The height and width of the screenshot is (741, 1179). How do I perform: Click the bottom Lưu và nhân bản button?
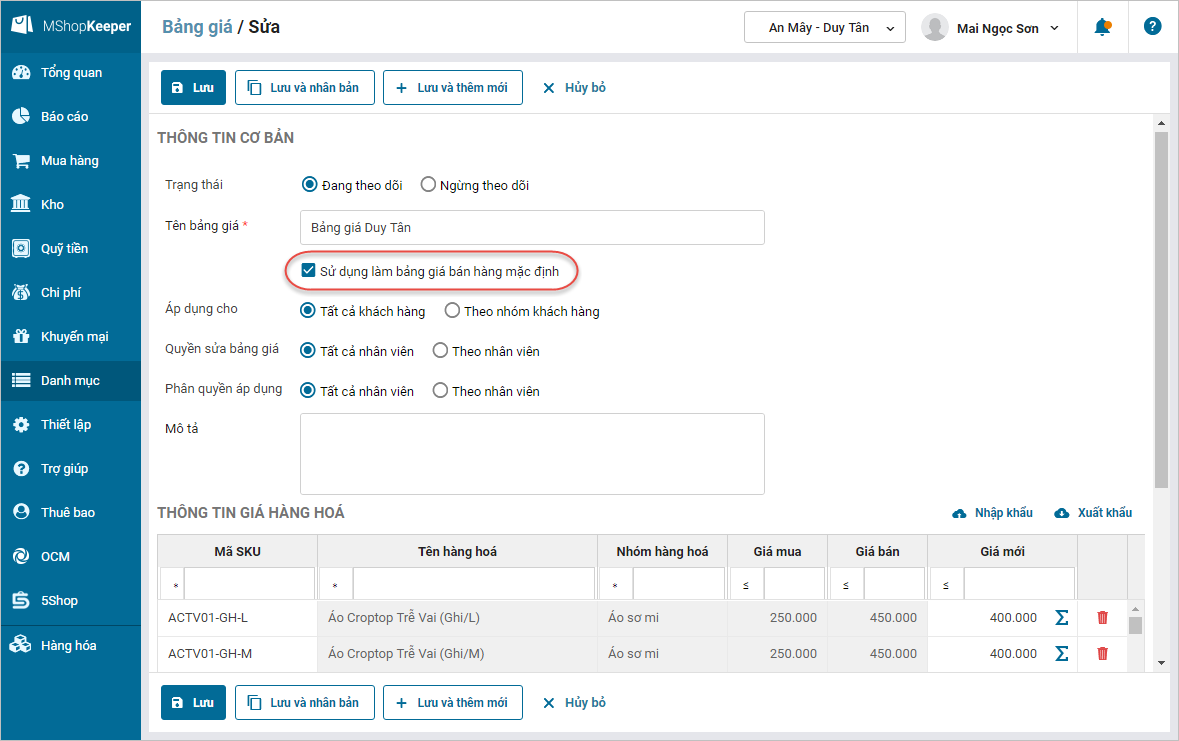coord(305,703)
